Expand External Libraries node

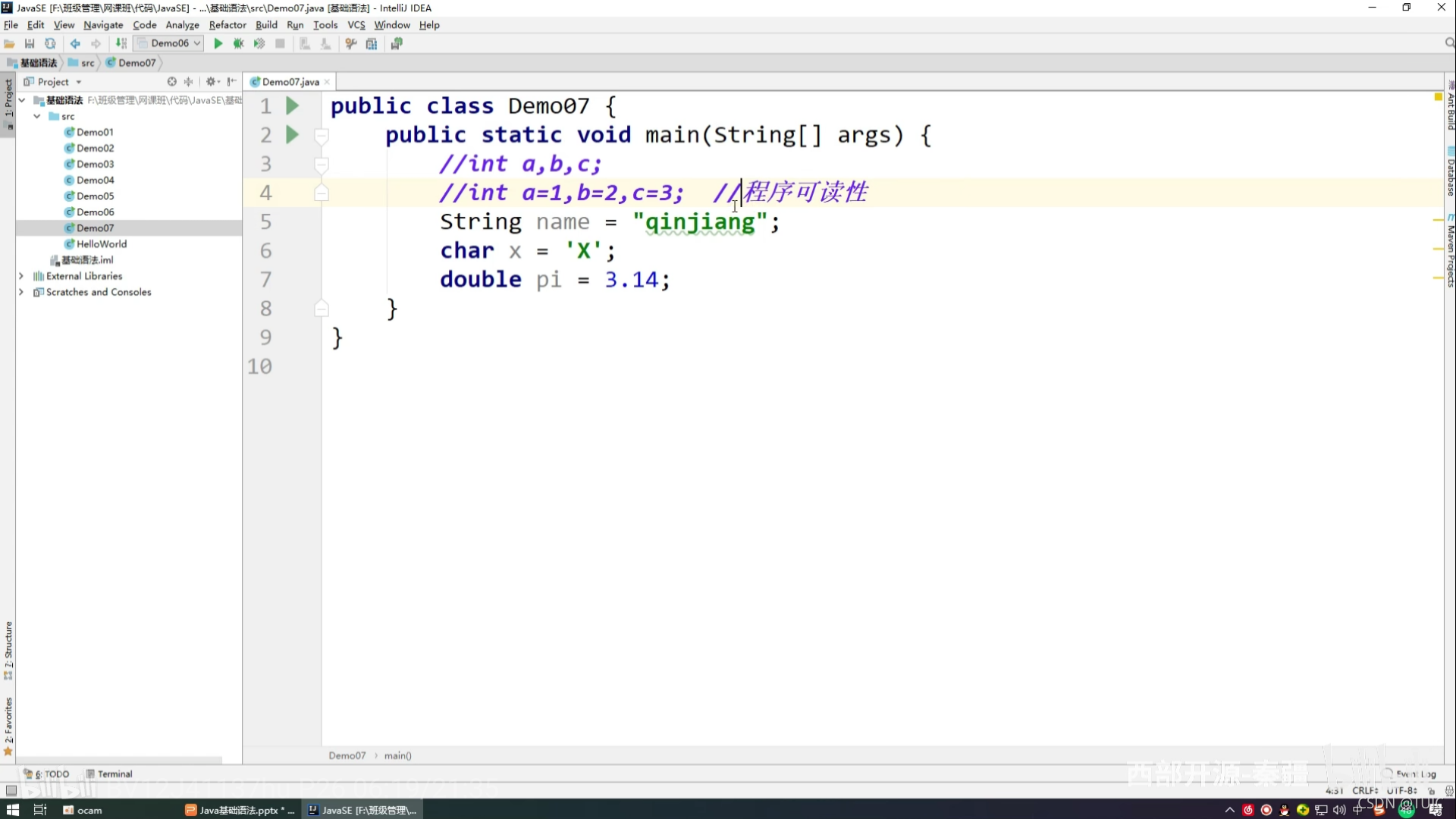(21, 276)
